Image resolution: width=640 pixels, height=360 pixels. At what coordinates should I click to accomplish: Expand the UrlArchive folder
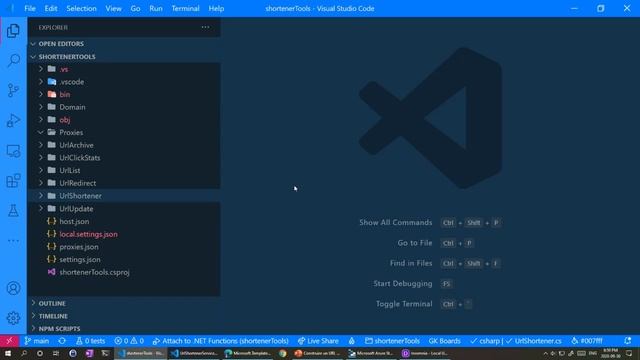pos(124,145)
